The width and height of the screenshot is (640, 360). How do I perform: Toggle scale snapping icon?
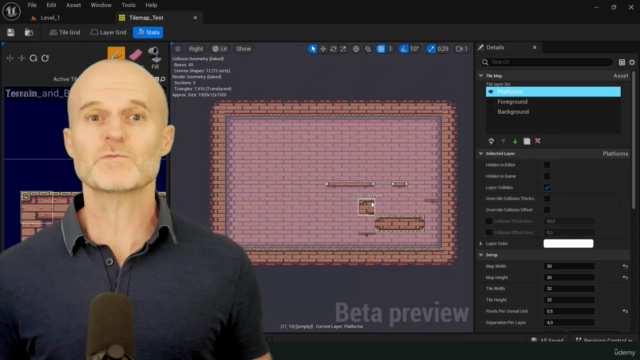pos(431,49)
